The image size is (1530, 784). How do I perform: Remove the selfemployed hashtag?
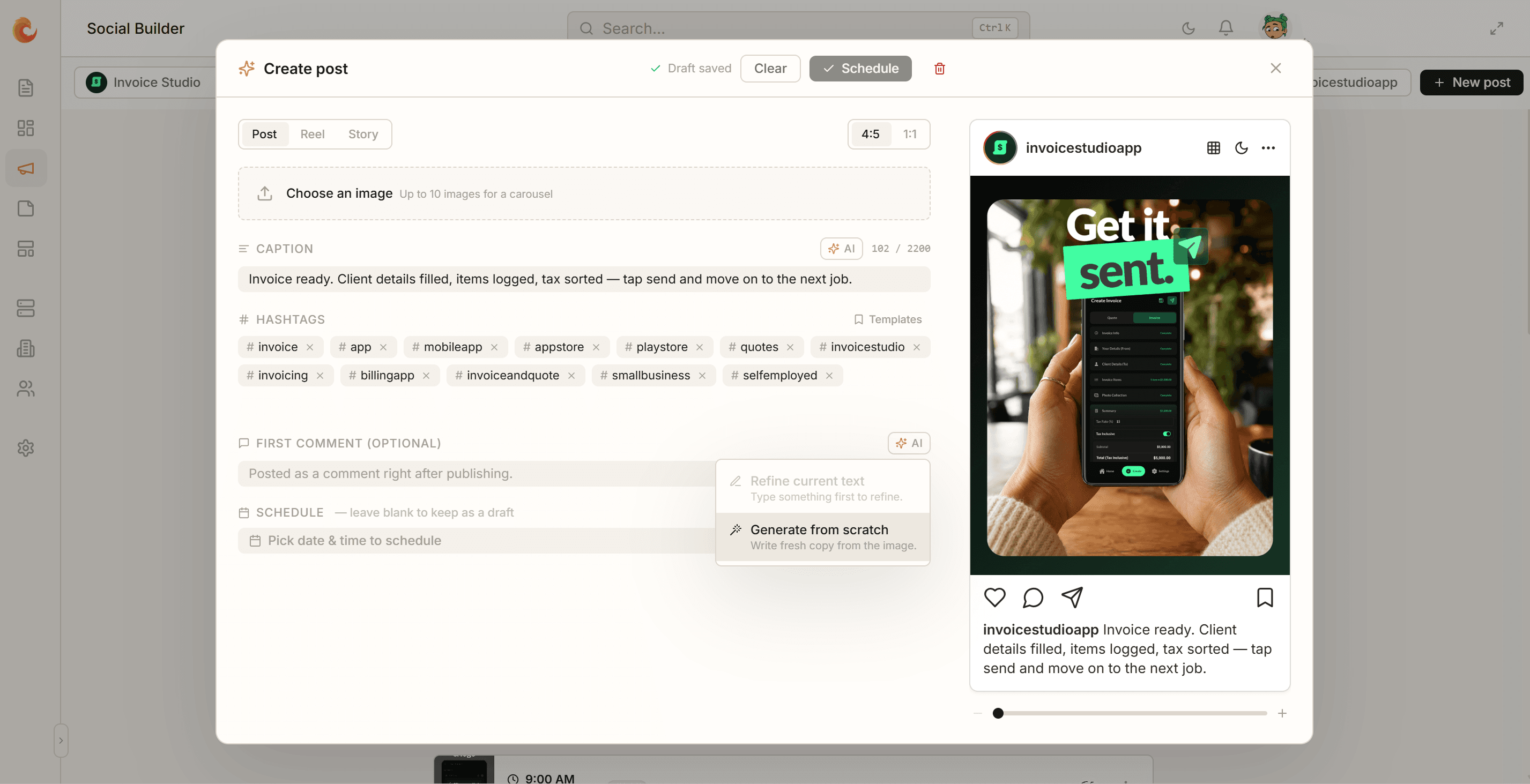829,376
